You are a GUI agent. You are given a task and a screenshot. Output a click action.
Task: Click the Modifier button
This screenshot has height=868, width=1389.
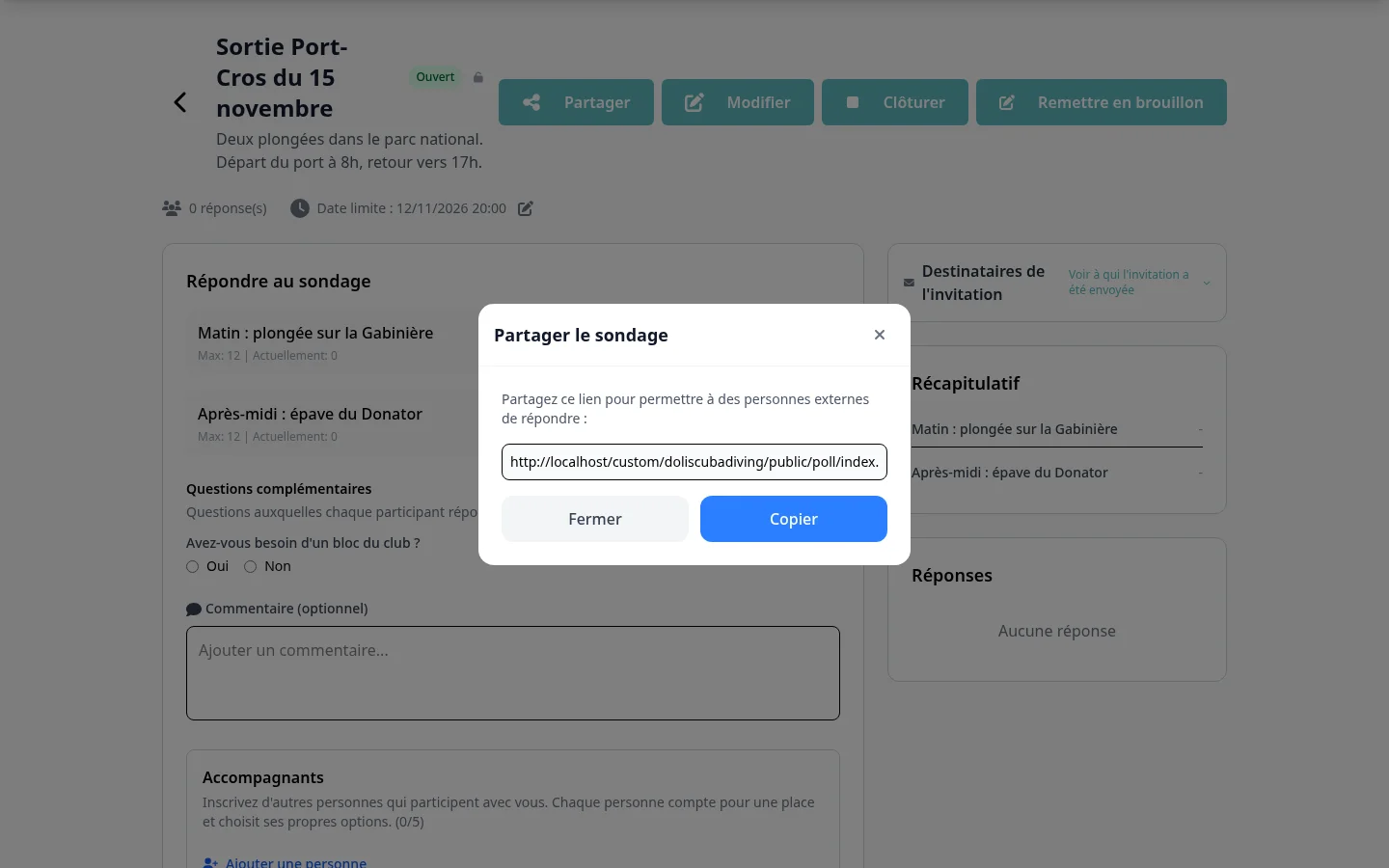[738, 102]
